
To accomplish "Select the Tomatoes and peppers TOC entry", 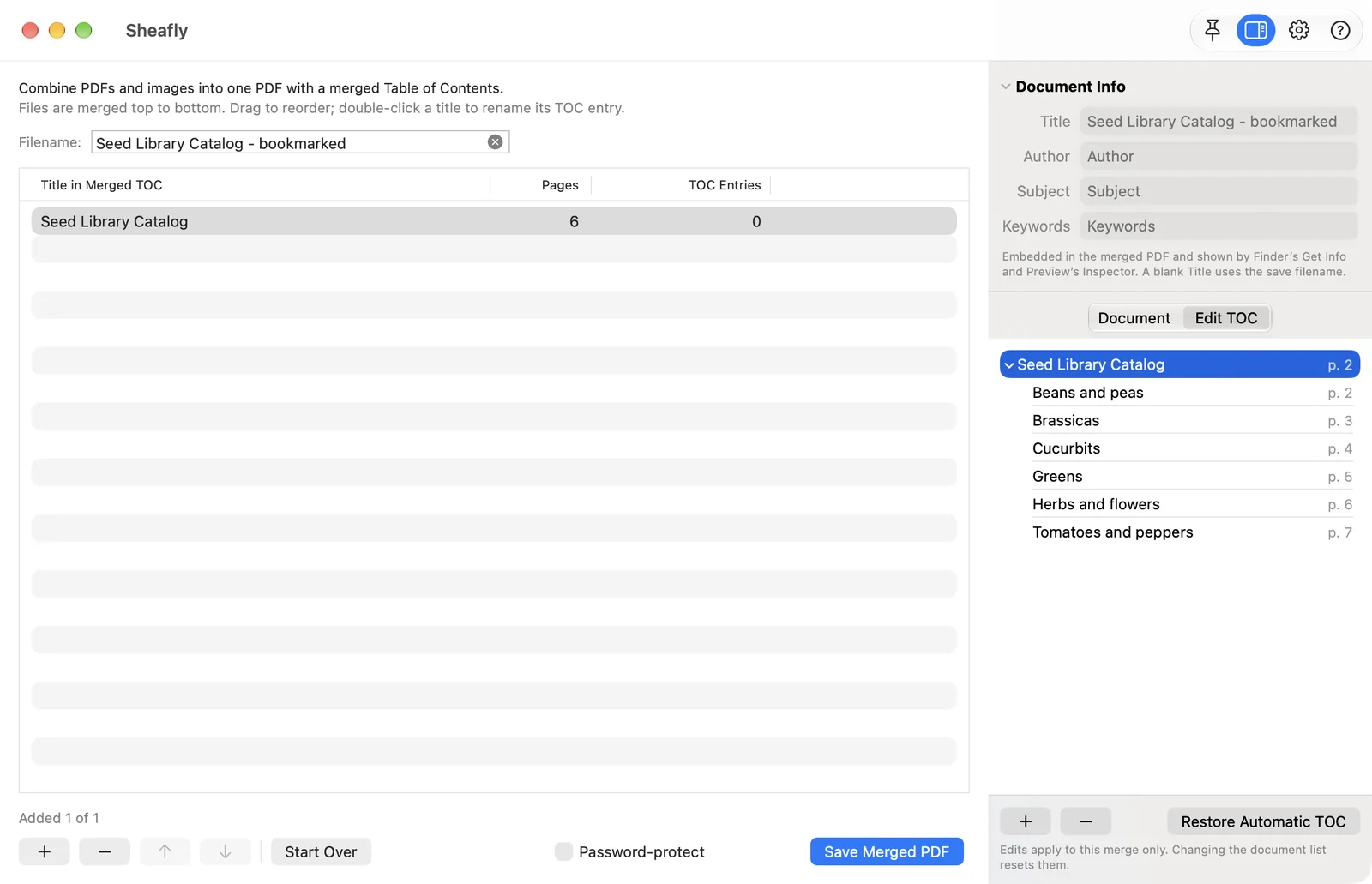I will 1180,532.
